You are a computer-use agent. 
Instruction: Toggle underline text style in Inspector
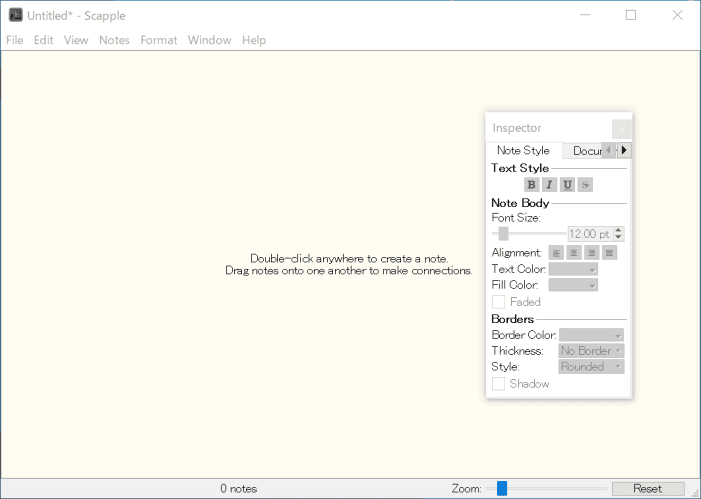click(567, 185)
